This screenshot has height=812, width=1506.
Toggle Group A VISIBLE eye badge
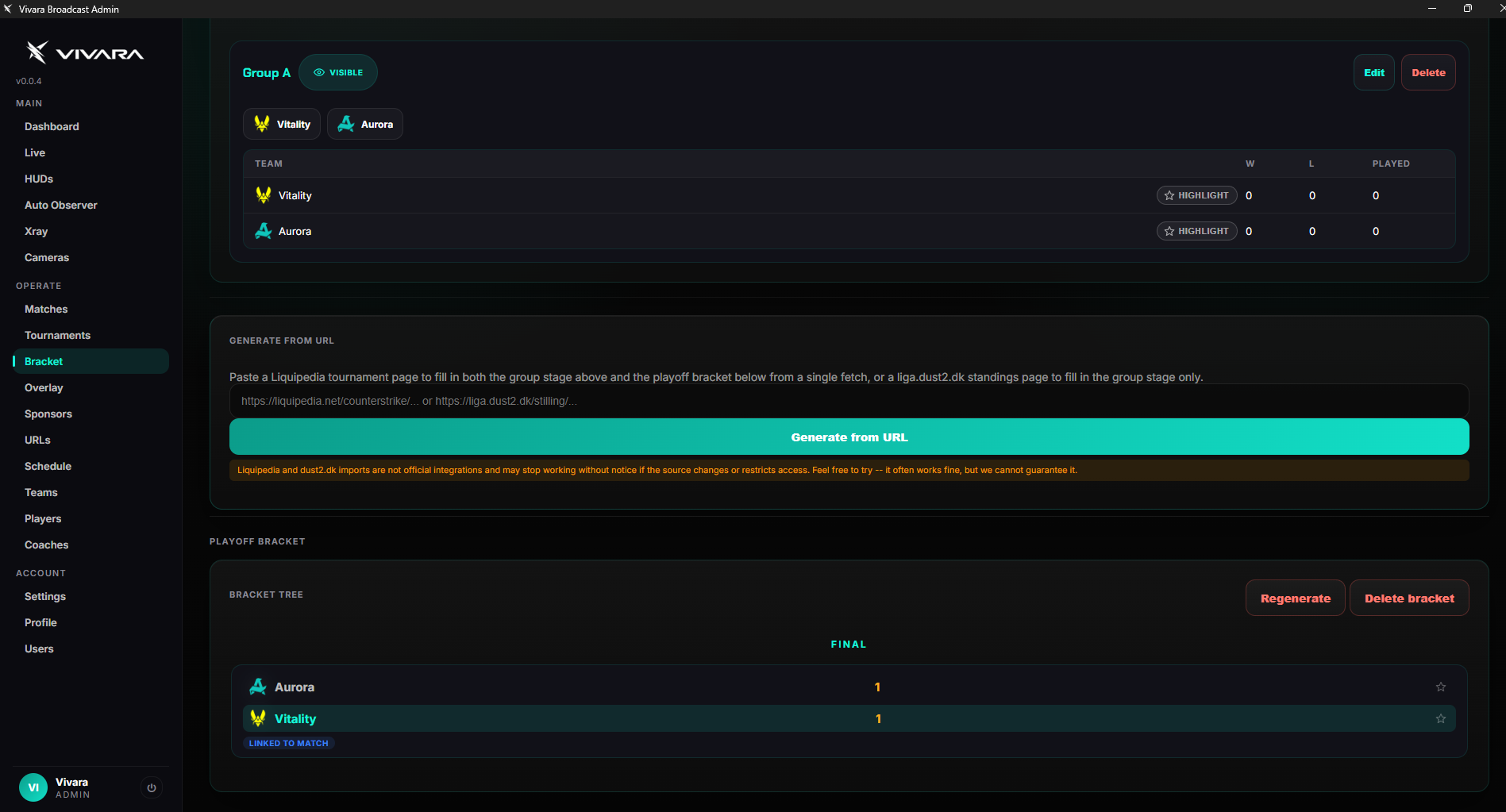(x=338, y=72)
